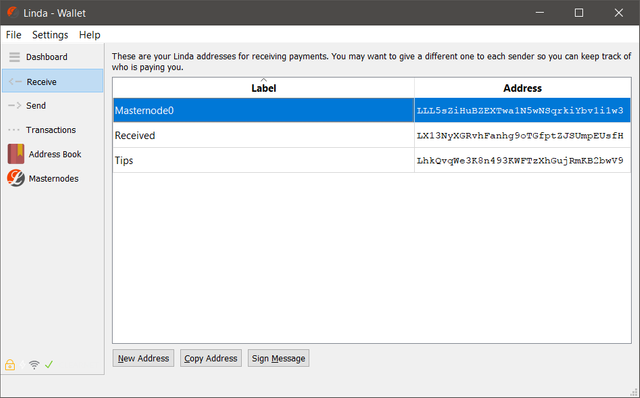
Task: Open the Help menu
Action: pyautogui.click(x=90, y=35)
